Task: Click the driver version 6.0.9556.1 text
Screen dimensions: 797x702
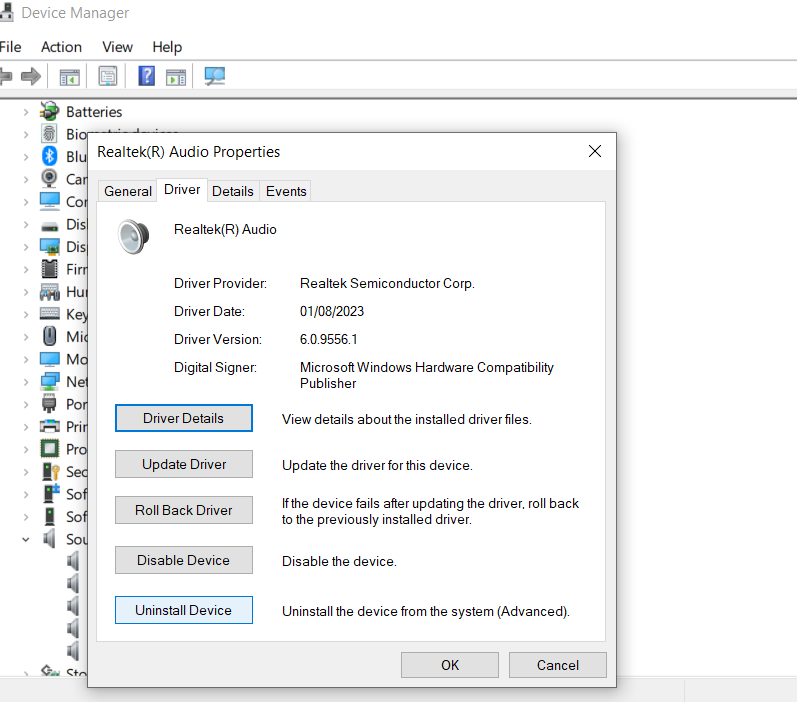Action: click(x=328, y=339)
